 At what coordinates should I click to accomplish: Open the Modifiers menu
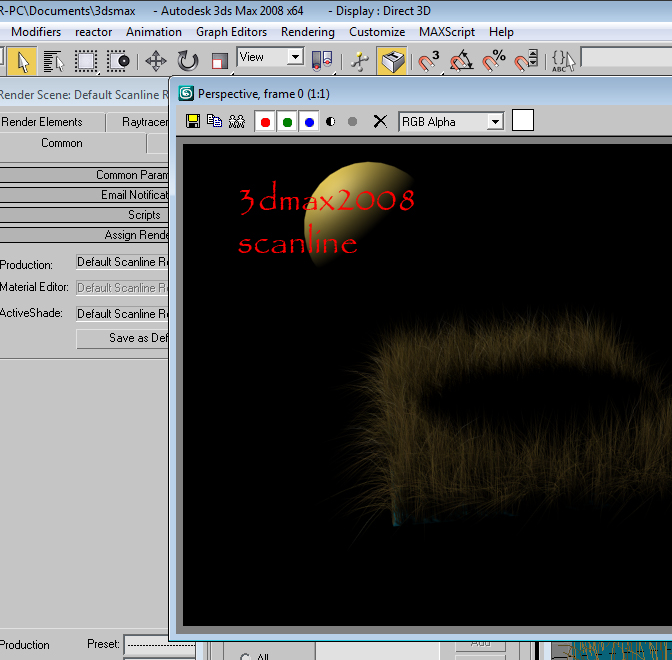36,32
